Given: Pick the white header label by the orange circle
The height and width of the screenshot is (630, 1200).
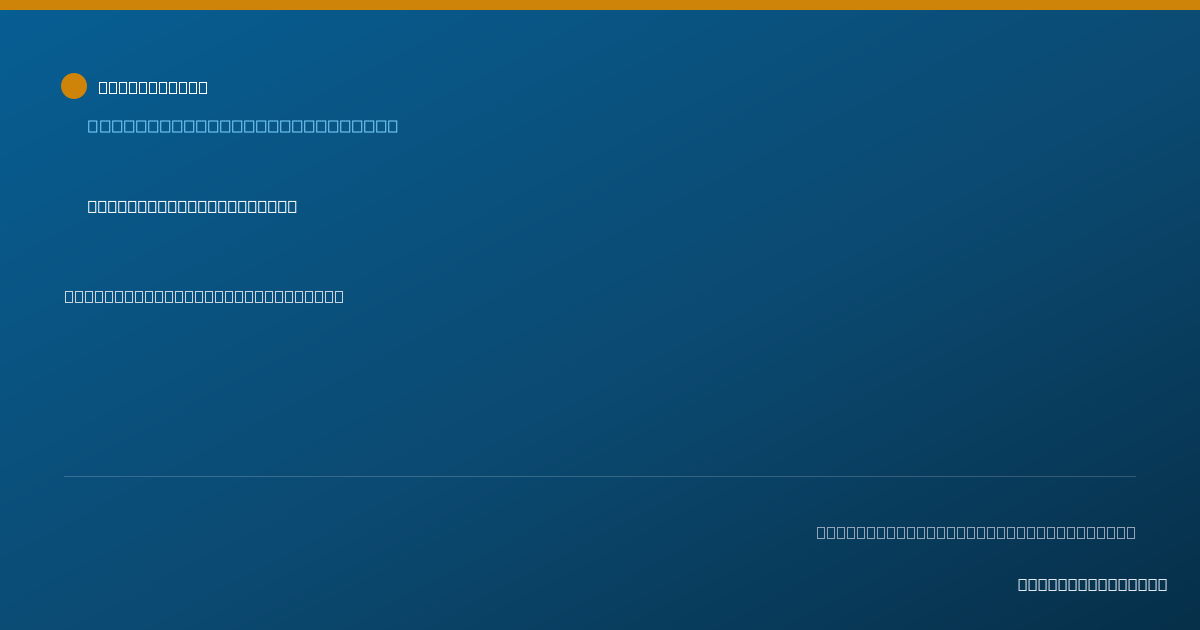Looking at the screenshot, I should (x=153, y=87).
